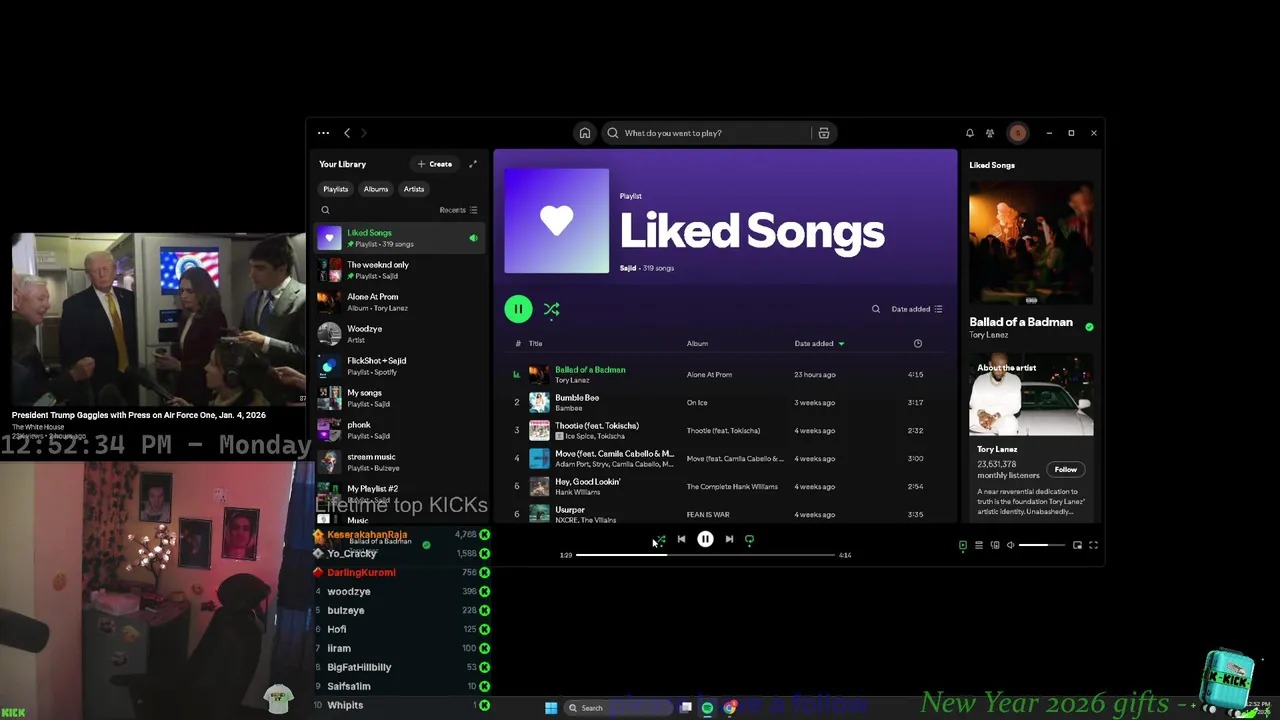The width and height of the screenshot is (1280, 720).
Task: Open Spotify from the Windows taskbar
Action: pyautogui.click(x=707, y=708)
